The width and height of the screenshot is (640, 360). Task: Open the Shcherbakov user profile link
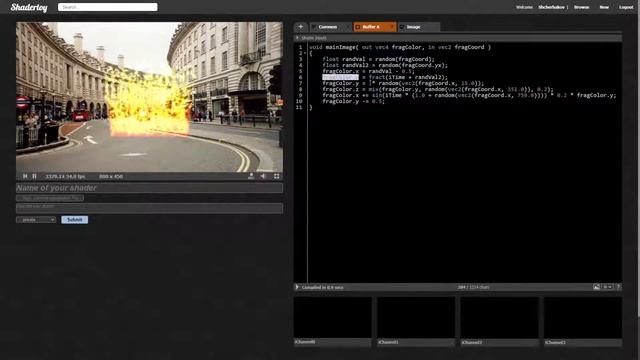pos(551,7)
